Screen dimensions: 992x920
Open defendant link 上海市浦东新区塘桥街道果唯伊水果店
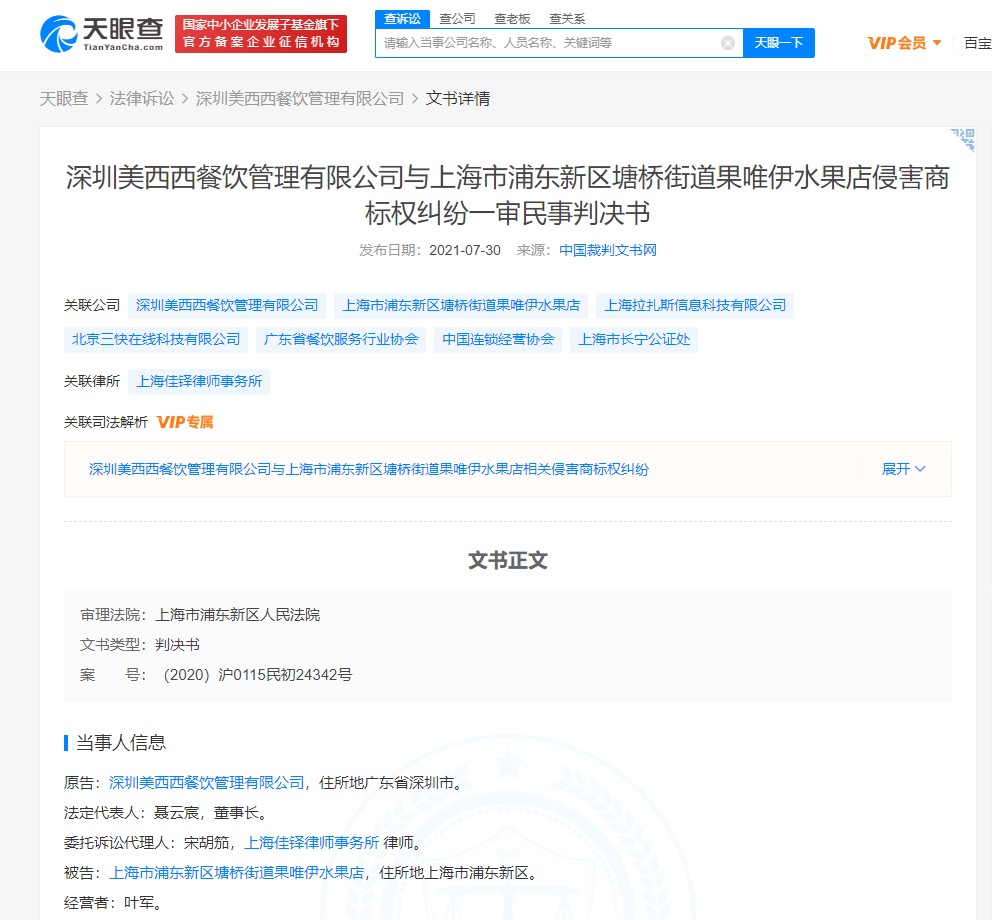(237, 873)
